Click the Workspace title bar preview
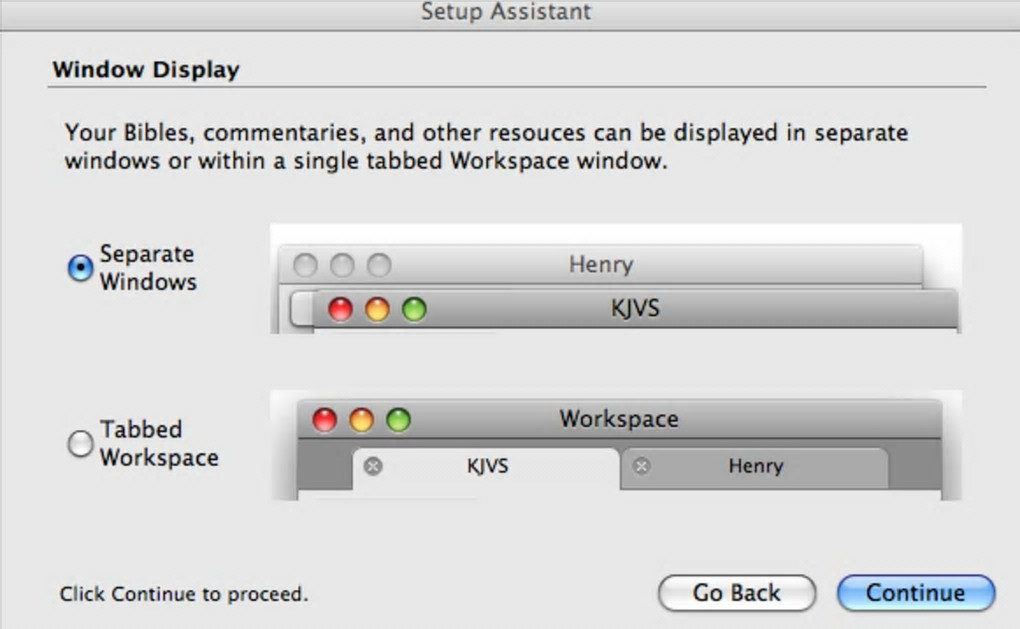The image size is (1020, 629). [618, 419]
